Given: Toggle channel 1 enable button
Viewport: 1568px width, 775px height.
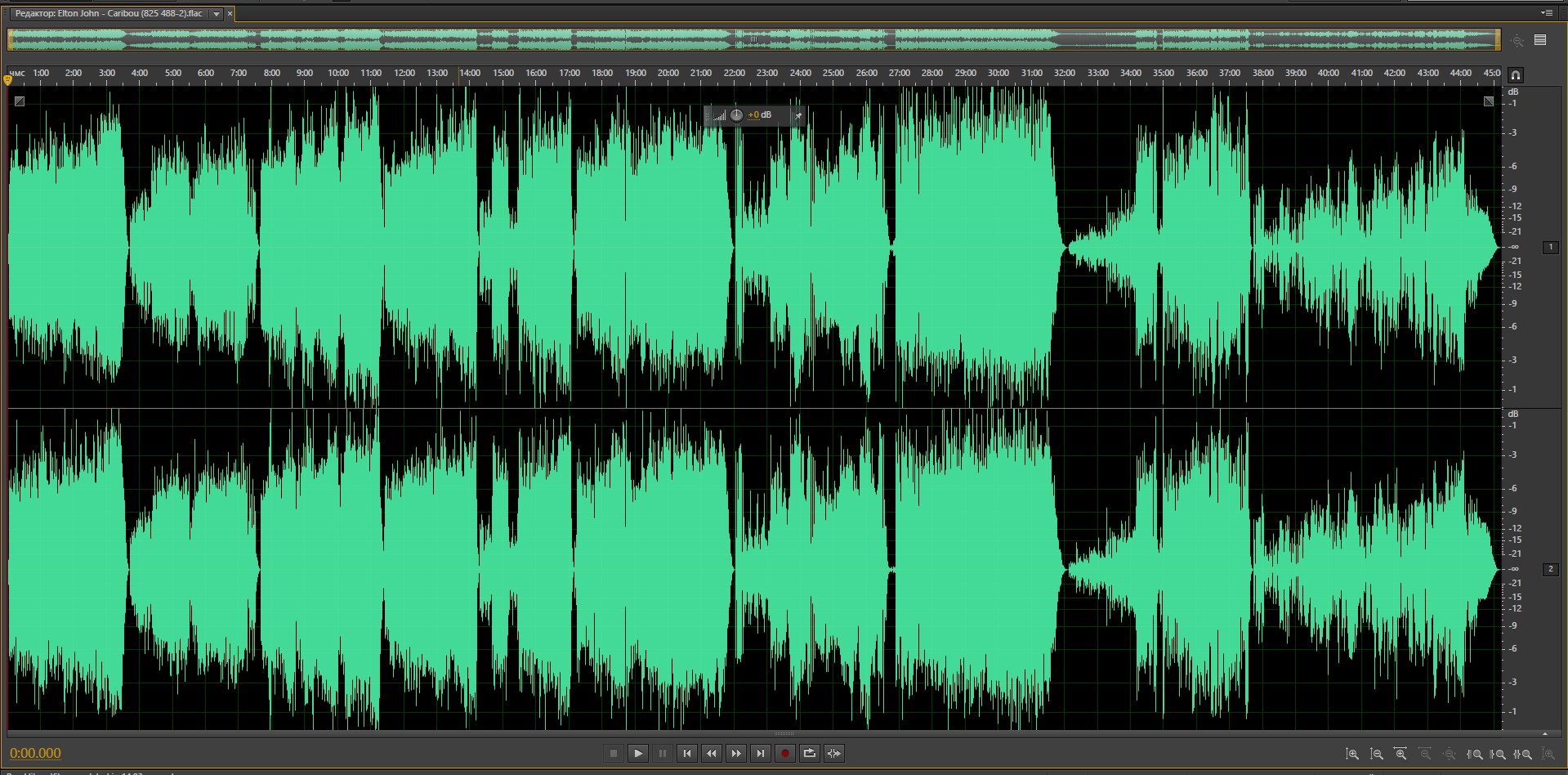Looking at the screenshot, I should (1550, 247).
